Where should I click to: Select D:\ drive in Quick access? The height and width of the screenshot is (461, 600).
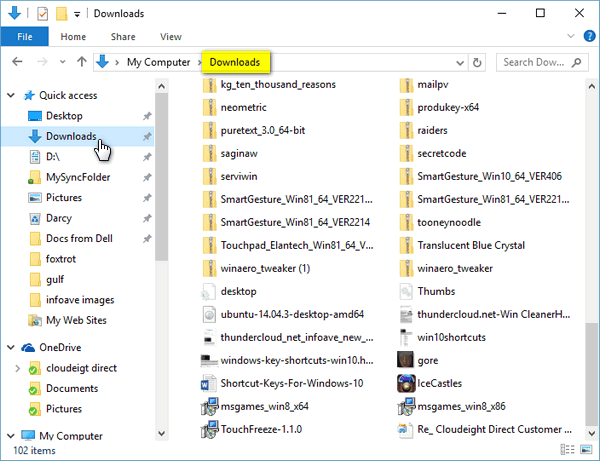tap(53, 157)
